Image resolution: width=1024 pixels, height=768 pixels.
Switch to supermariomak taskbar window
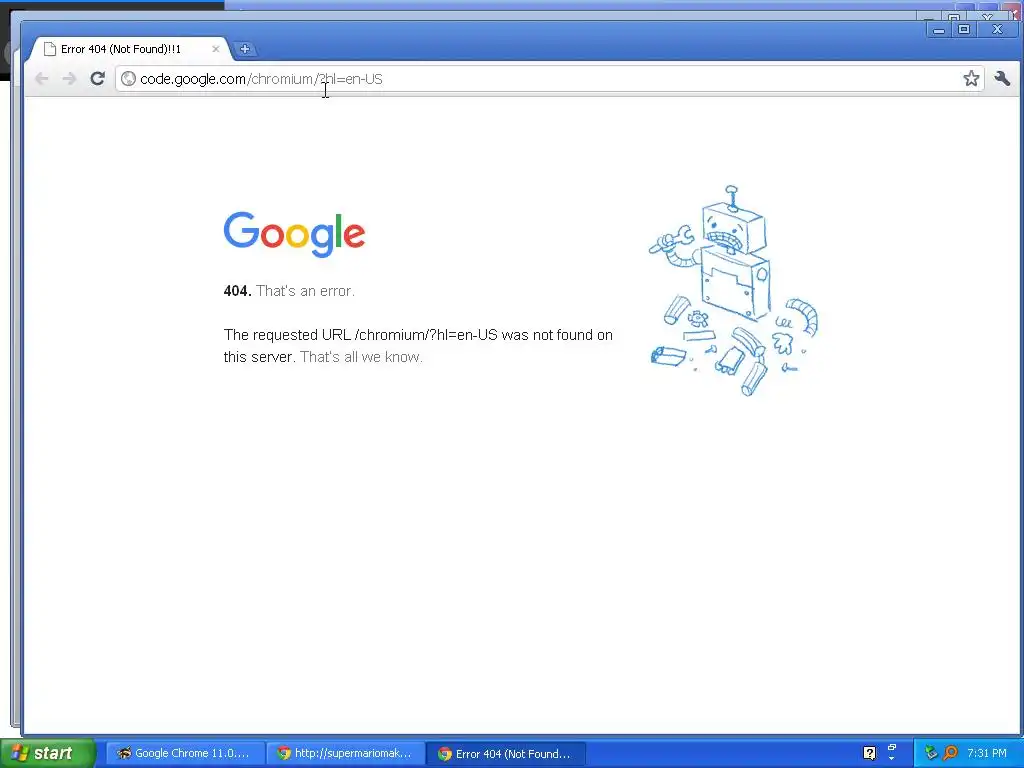pyautogui.click(x=346, y=753)
